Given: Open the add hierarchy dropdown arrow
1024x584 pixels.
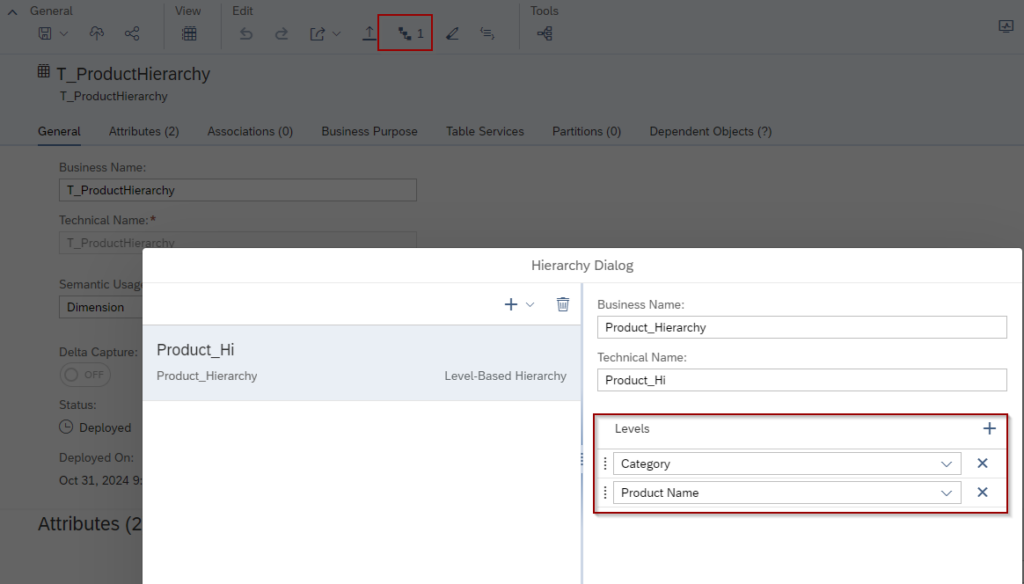Looking at the screenshot, I should 530,304.
